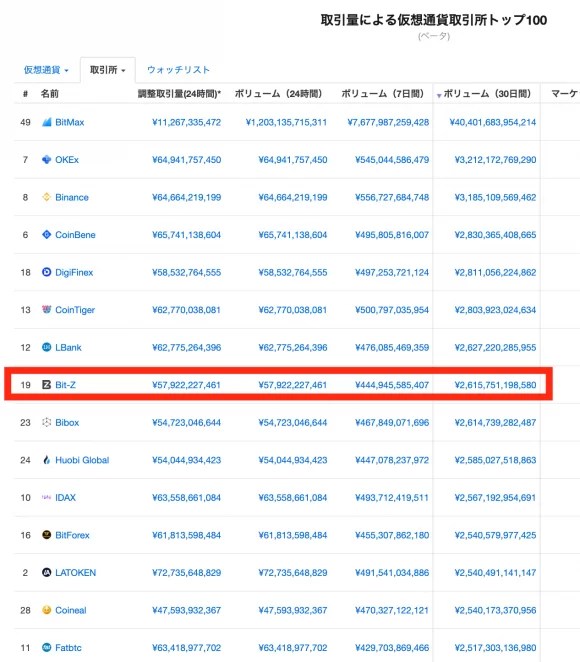Image resolution: width=580 pixels, height=662 pixels.
Task: Sort by # rank column header
Action: [x=25, y=94]
